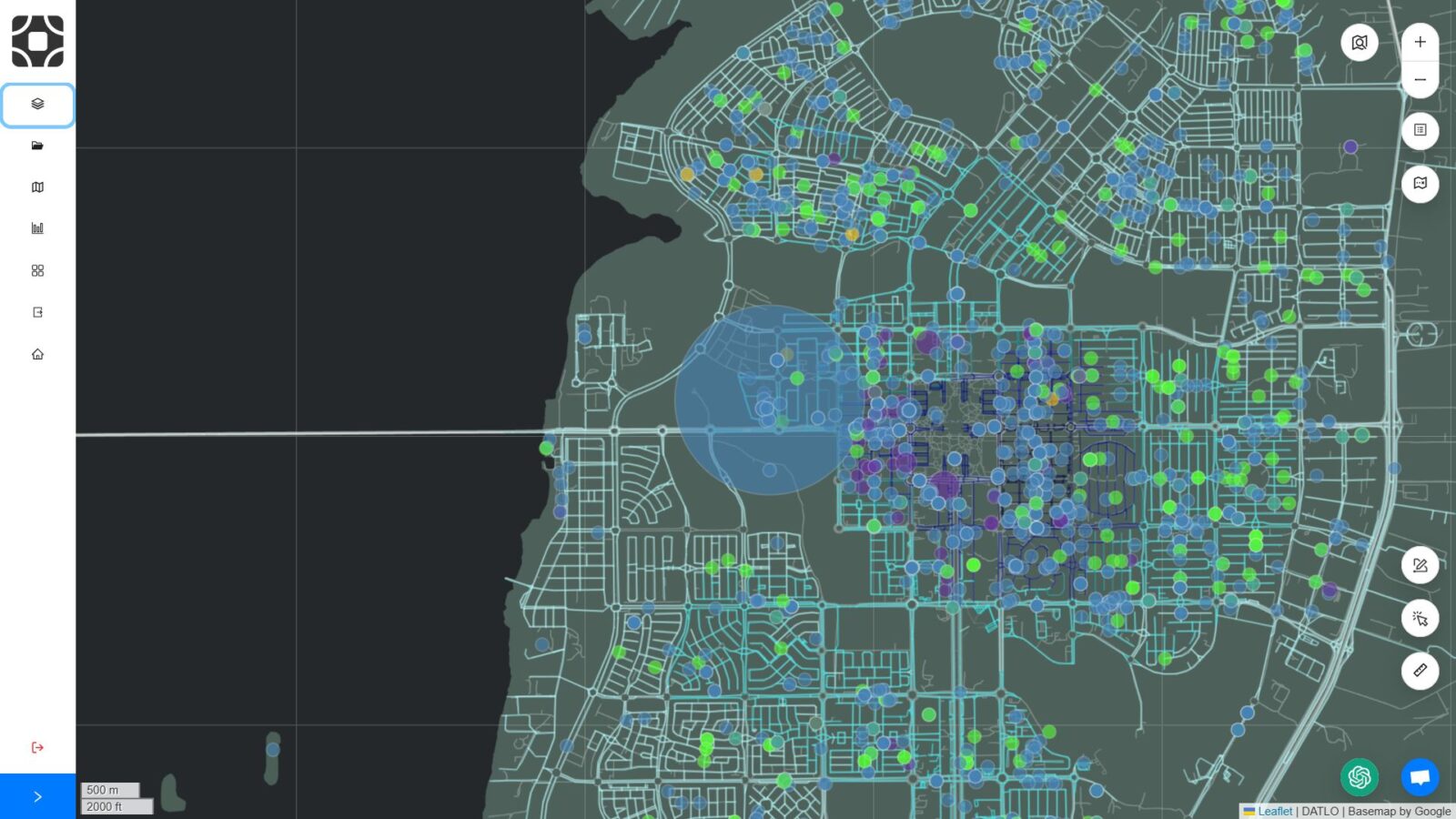1456x819 pixels.
Task: Expand the sidebar with the blue arrow
Action: 37,796
